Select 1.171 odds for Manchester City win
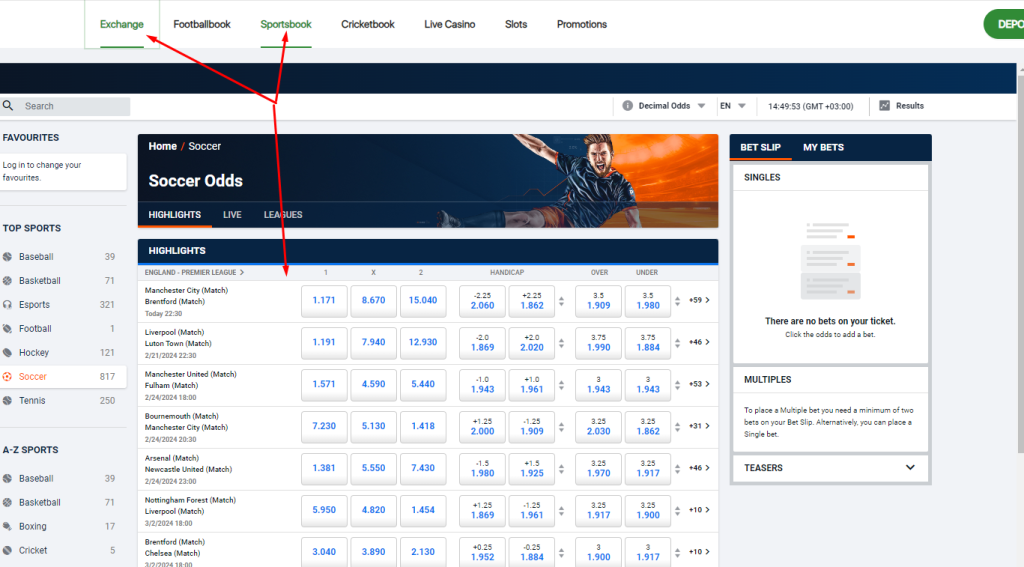 click(324, 300)
